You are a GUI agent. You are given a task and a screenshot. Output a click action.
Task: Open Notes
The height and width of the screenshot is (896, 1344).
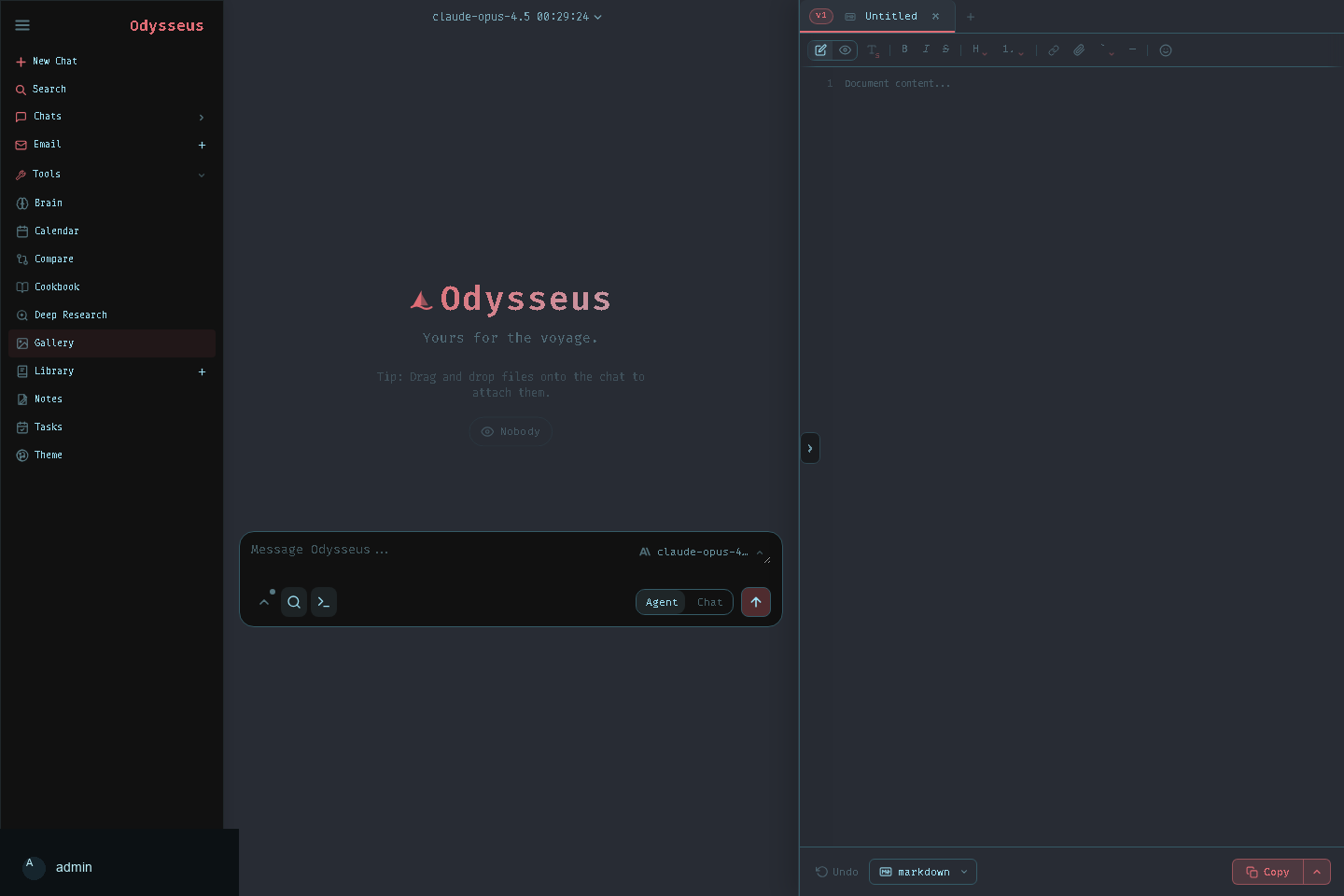[x=112, y=399]
